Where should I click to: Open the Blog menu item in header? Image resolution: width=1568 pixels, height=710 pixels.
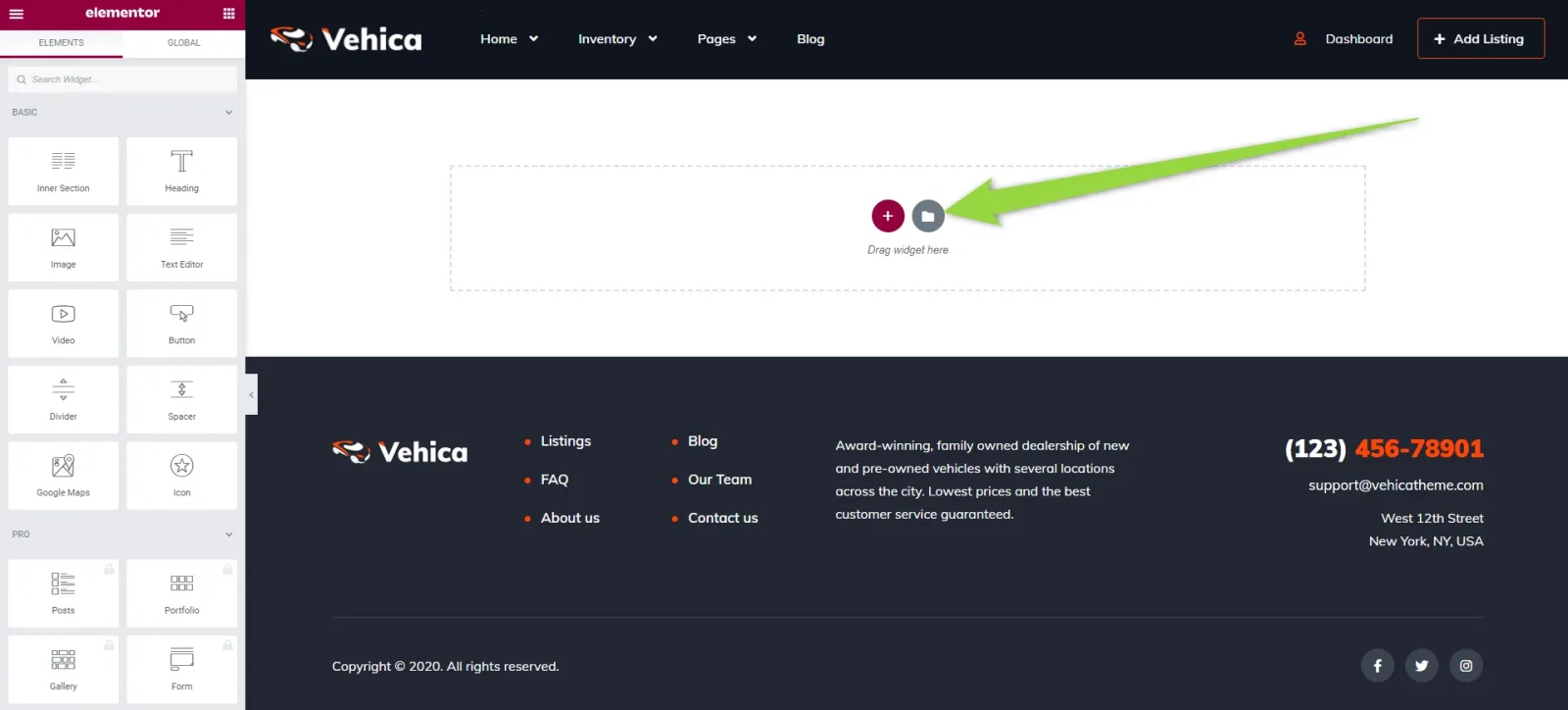(x=810, y=39)
